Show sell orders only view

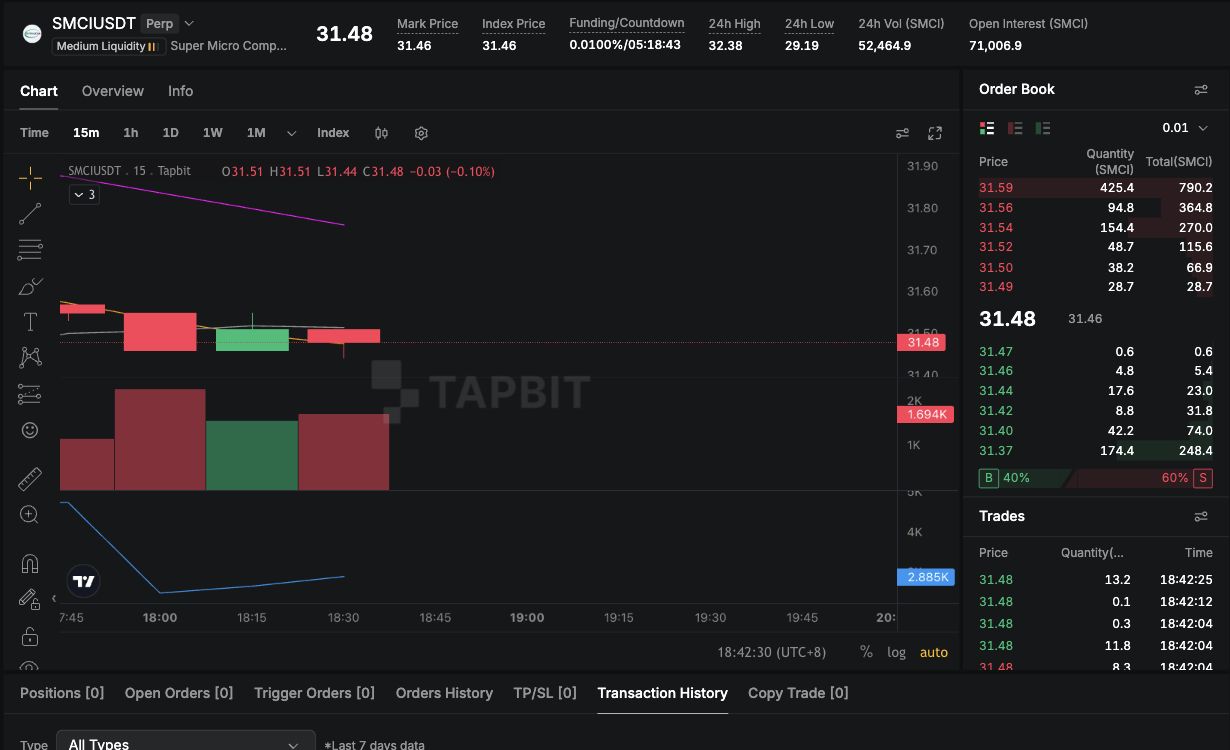click(1015, 128)
